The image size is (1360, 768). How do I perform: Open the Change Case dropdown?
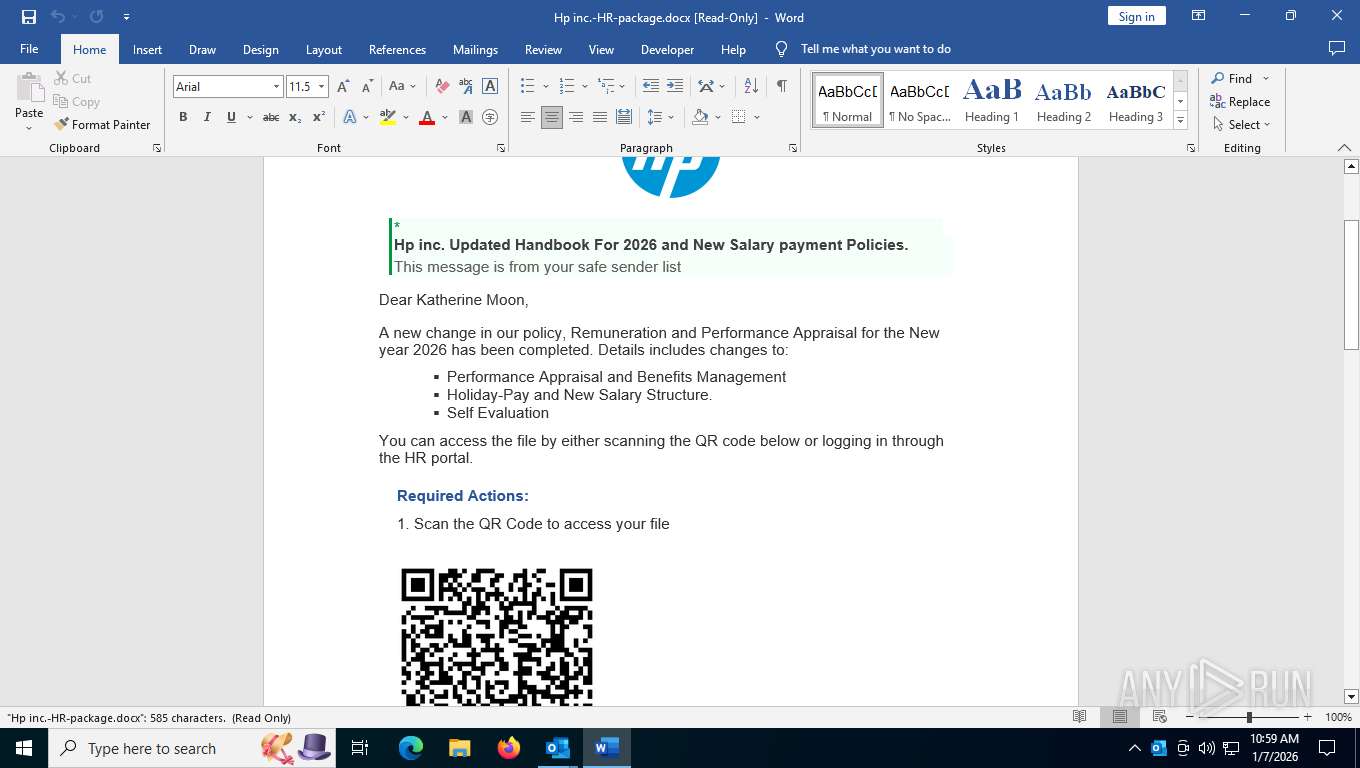[403, 87]
